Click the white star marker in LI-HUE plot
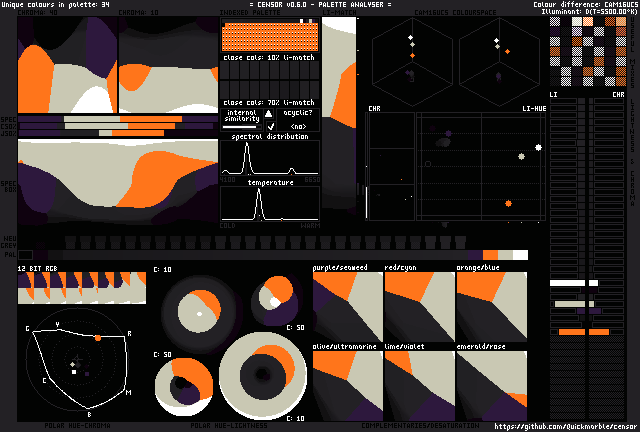 [x=539, y=147]
